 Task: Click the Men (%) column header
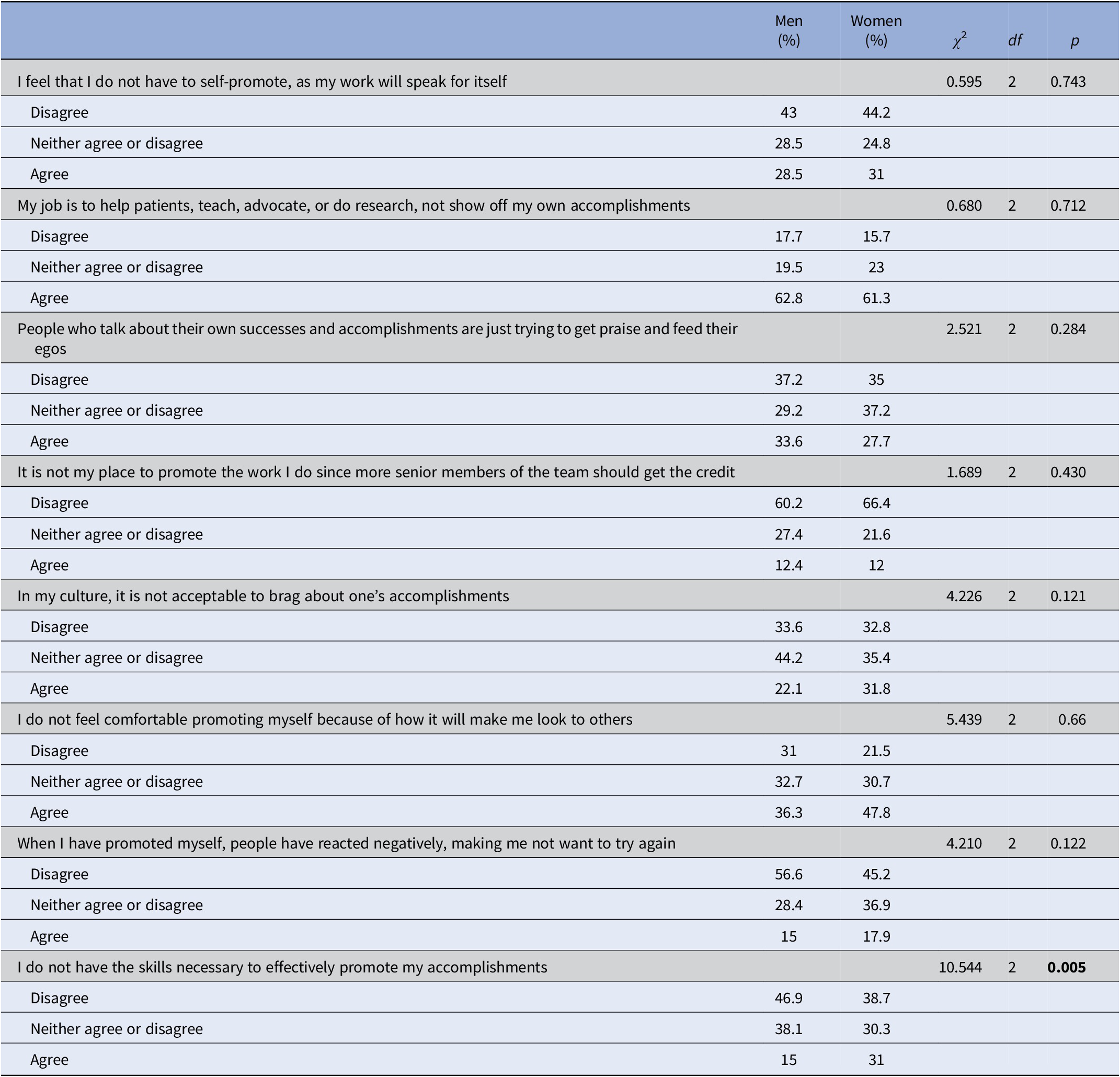[788, 31]
